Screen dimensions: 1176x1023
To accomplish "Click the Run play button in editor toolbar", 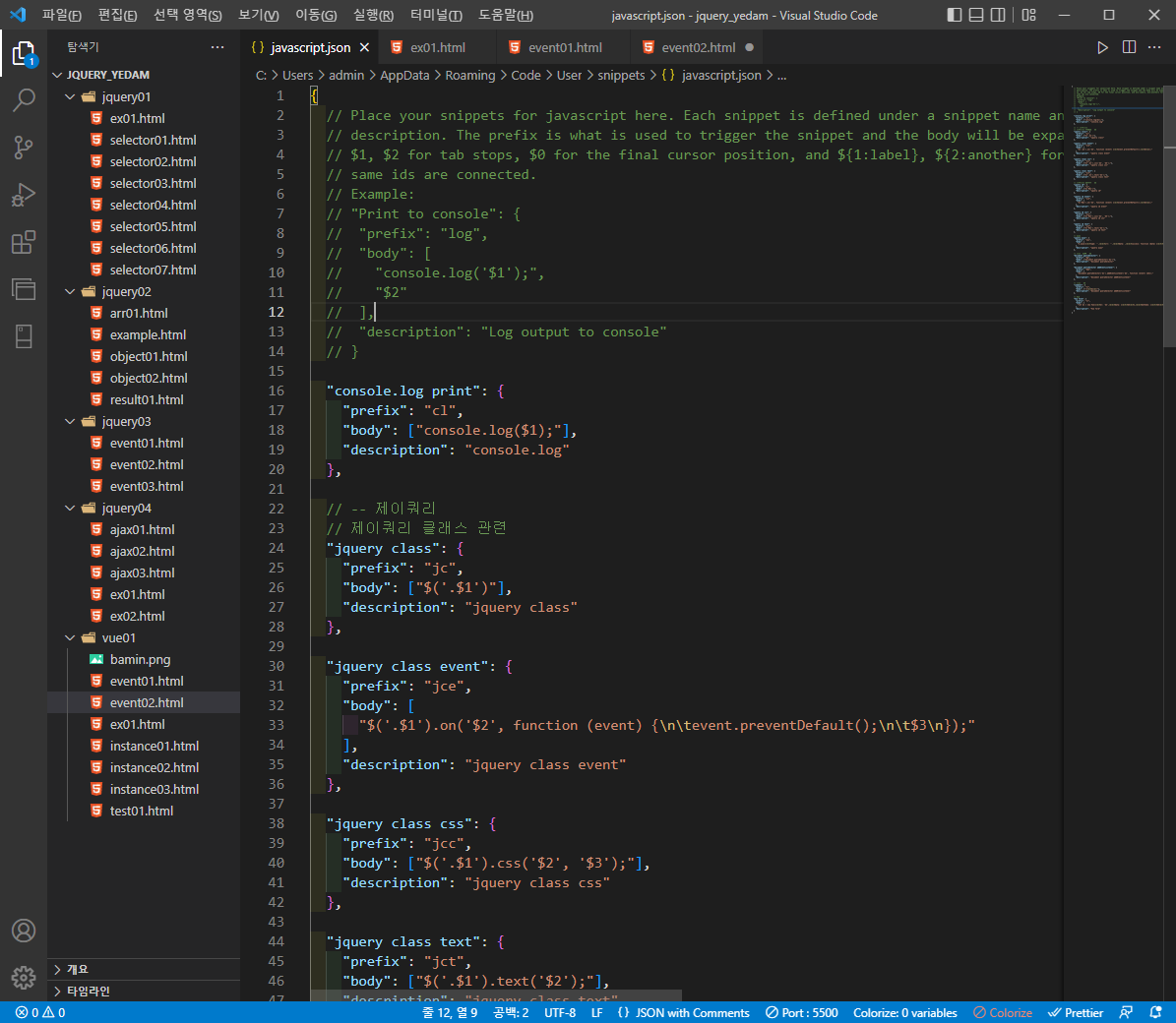I will tap(1102, 47).
